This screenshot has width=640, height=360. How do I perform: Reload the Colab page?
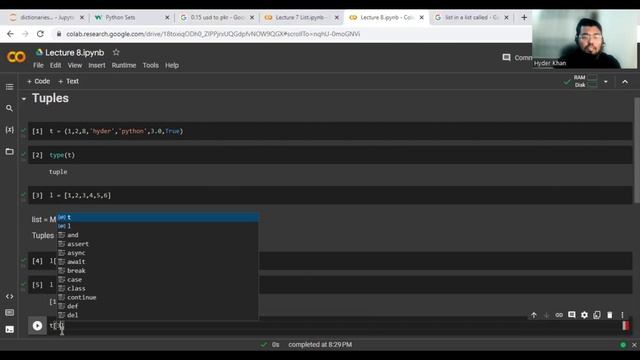coord(40,34)
